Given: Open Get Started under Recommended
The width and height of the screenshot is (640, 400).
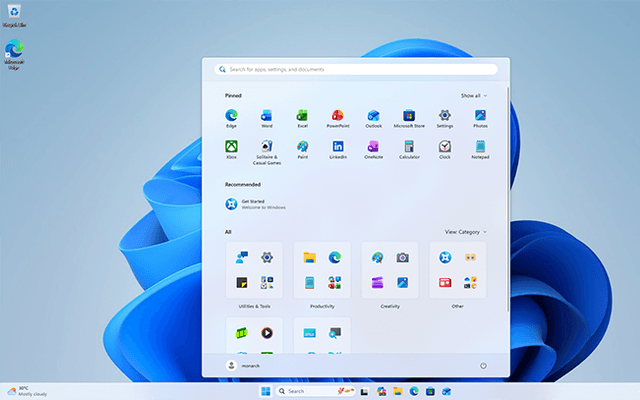Looking at the screenshot, I should 255,204.
